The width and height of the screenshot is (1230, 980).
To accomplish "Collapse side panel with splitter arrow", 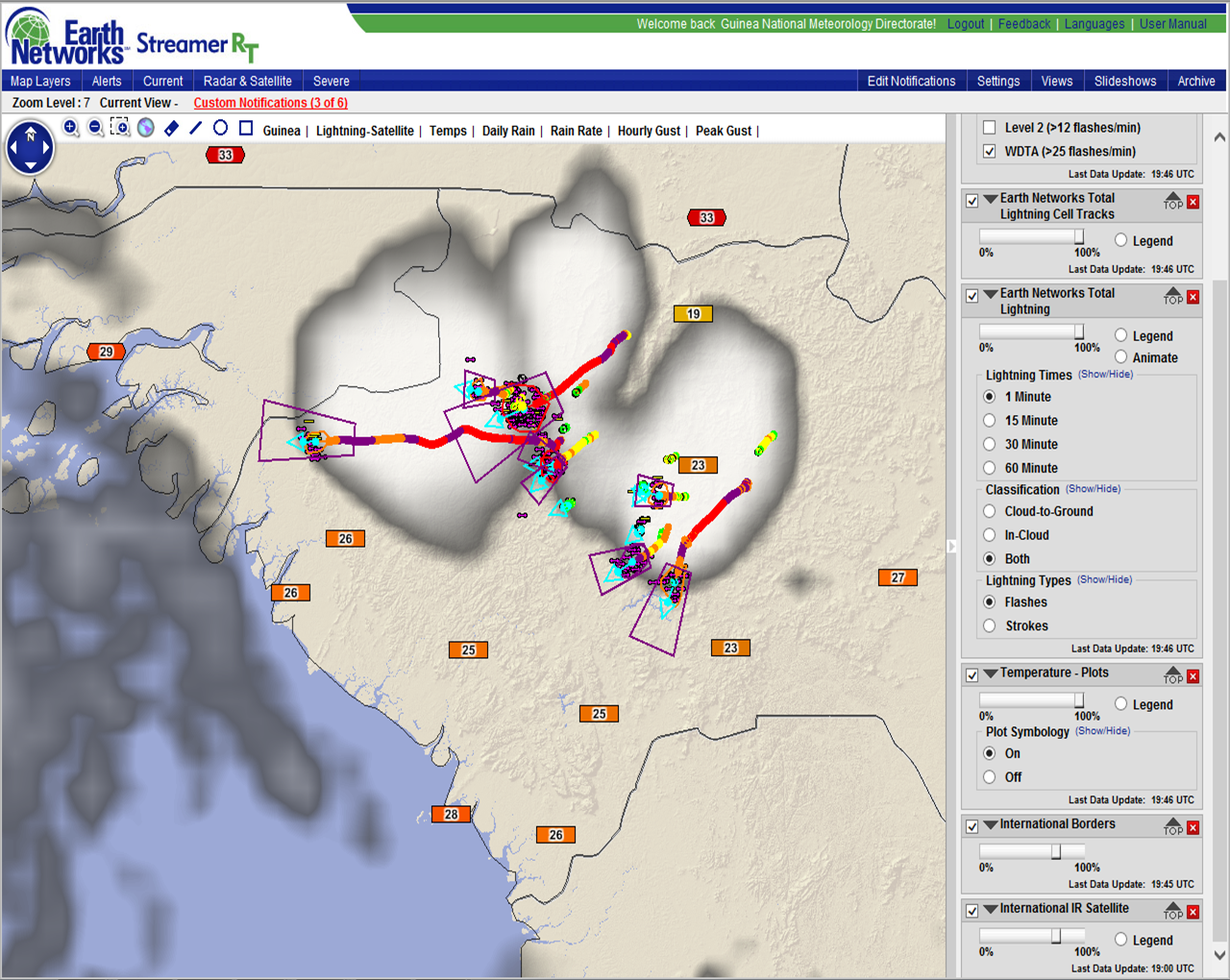I will click(951, 546).
